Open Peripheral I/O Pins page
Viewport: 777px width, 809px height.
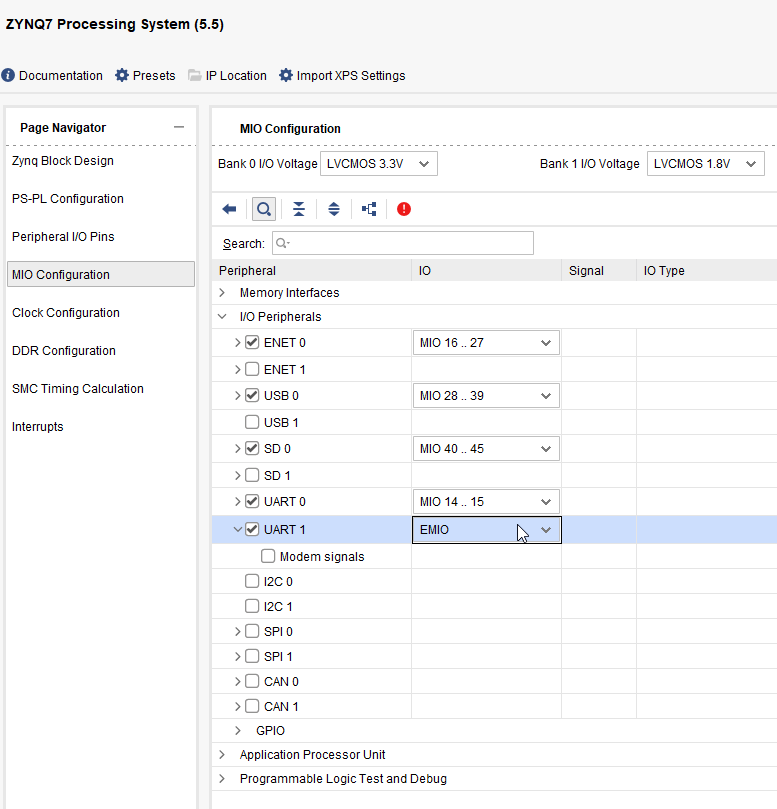pos(63,237)
